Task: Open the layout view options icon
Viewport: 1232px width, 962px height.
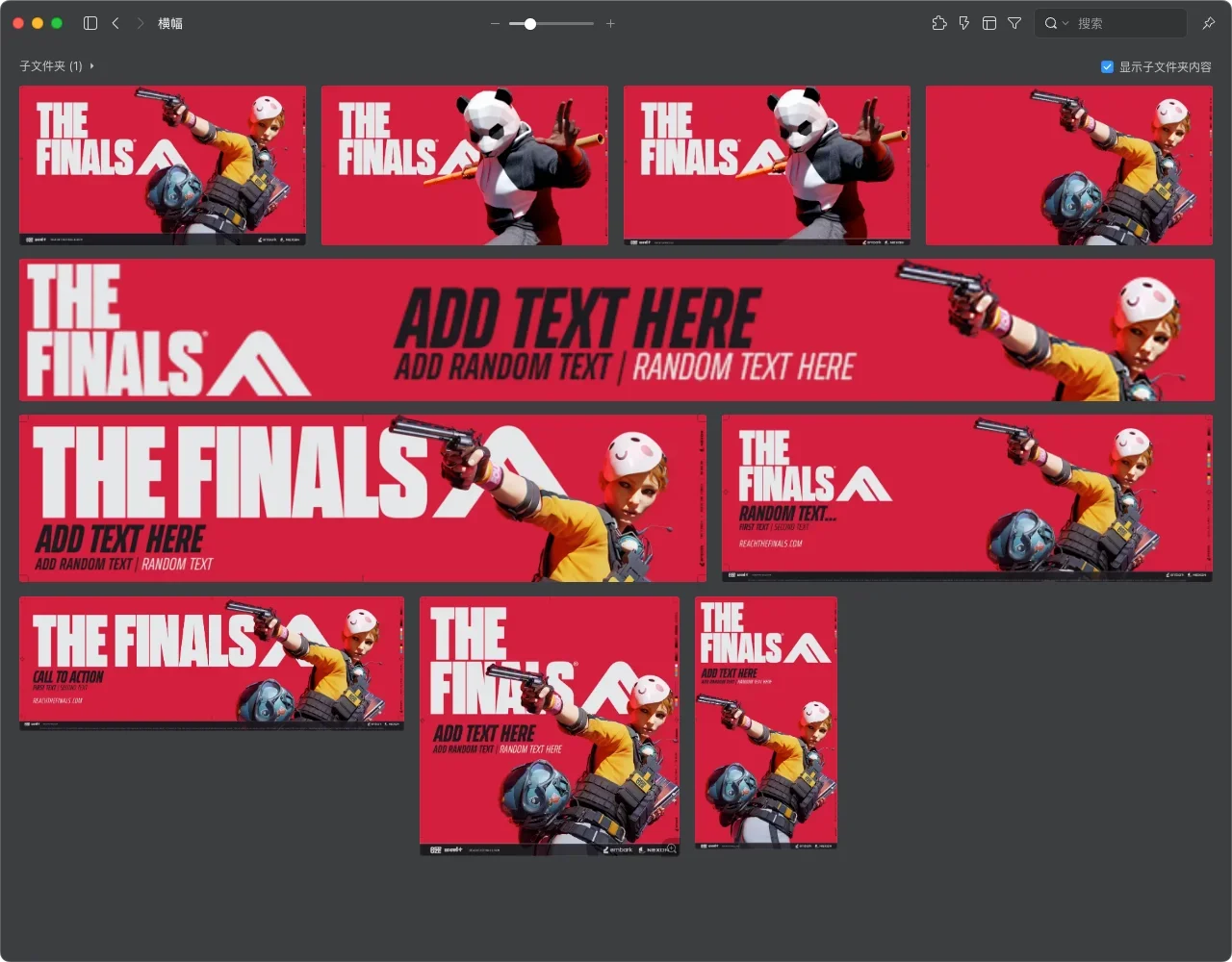Action: [x=988, y=23]
